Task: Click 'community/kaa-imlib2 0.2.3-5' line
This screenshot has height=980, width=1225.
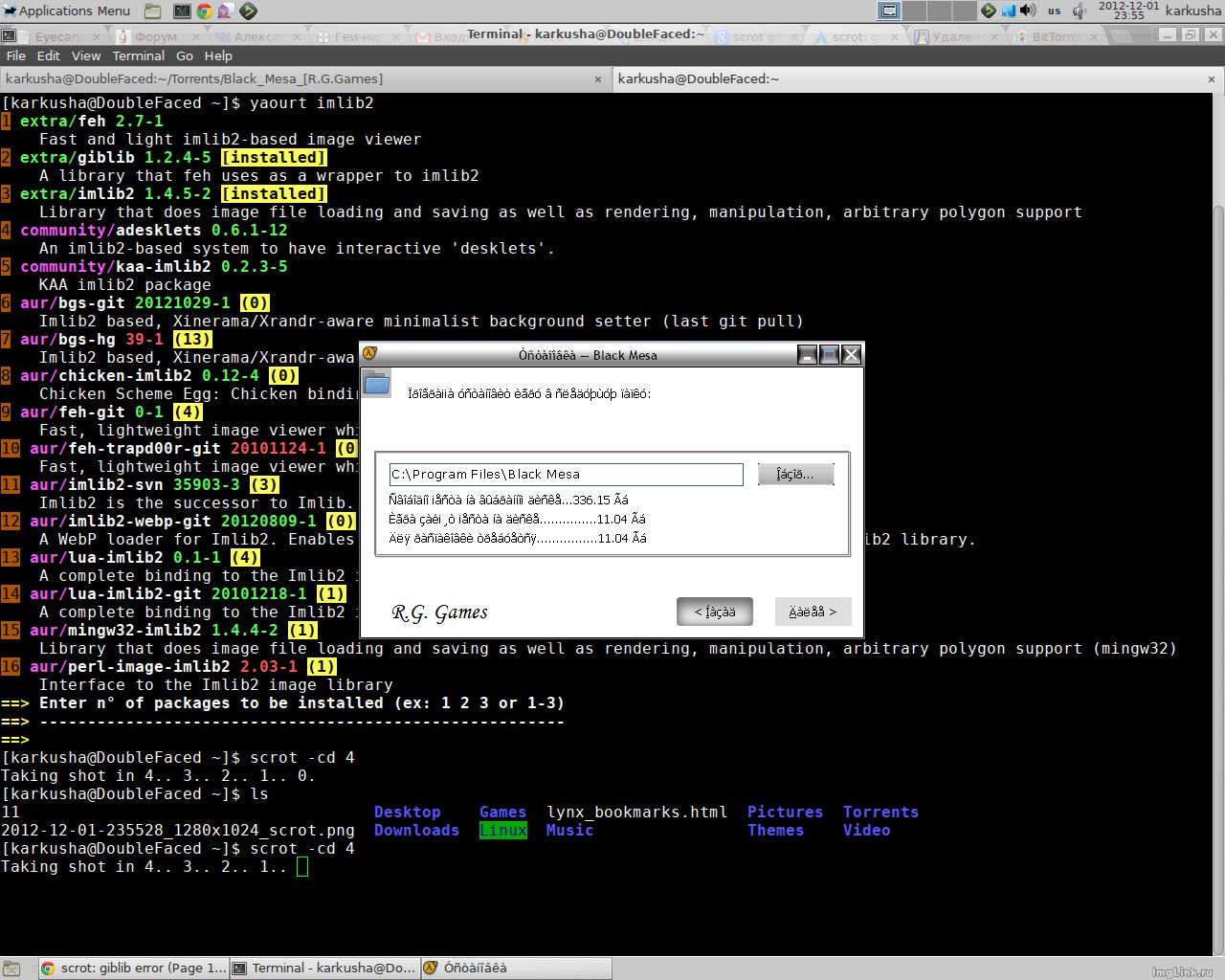Action: 154,266
